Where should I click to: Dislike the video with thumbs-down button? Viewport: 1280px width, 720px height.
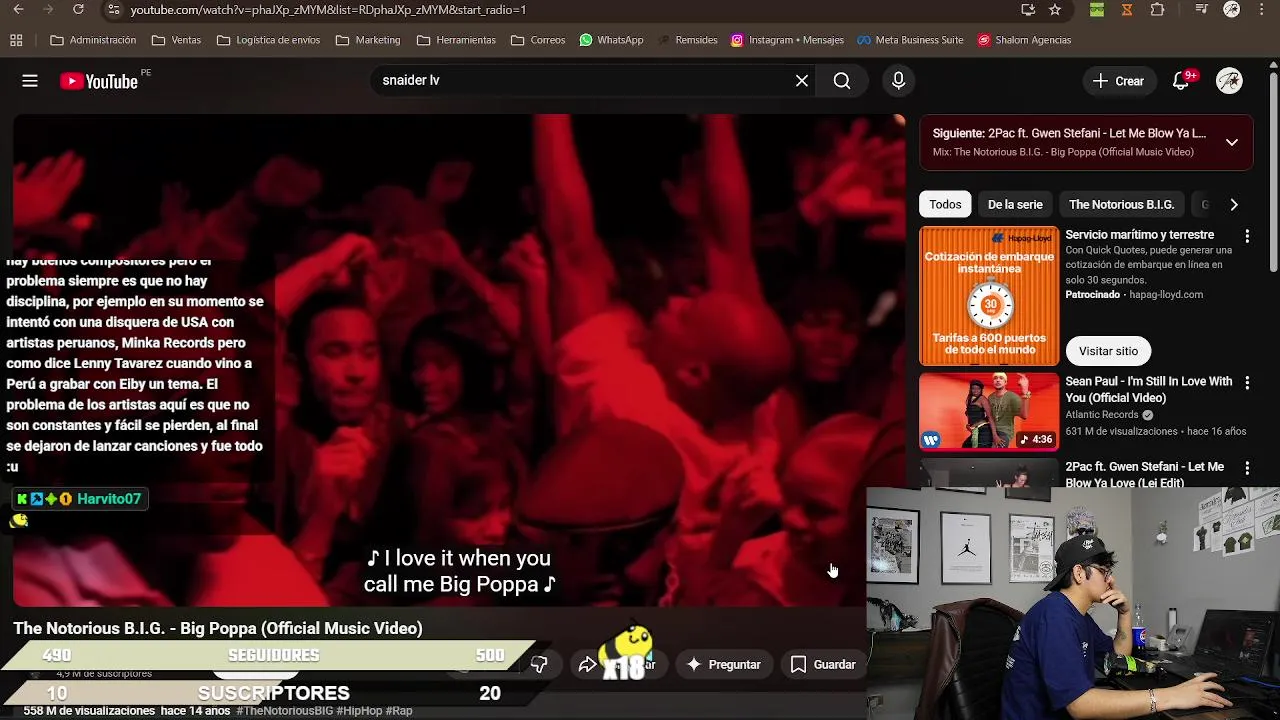click(539, 664)
